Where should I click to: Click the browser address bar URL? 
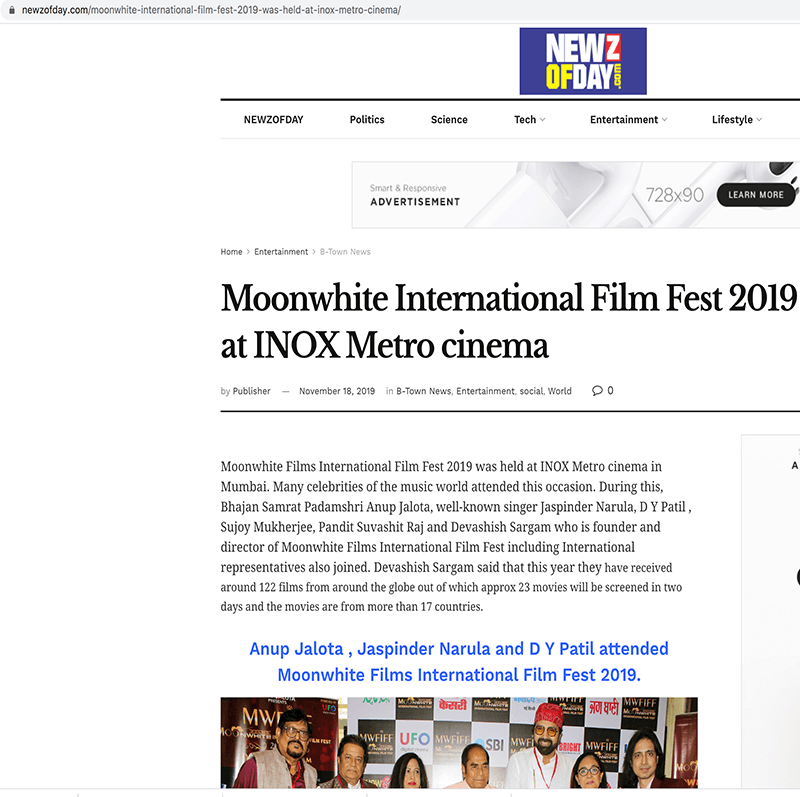[x=211, y=10]
